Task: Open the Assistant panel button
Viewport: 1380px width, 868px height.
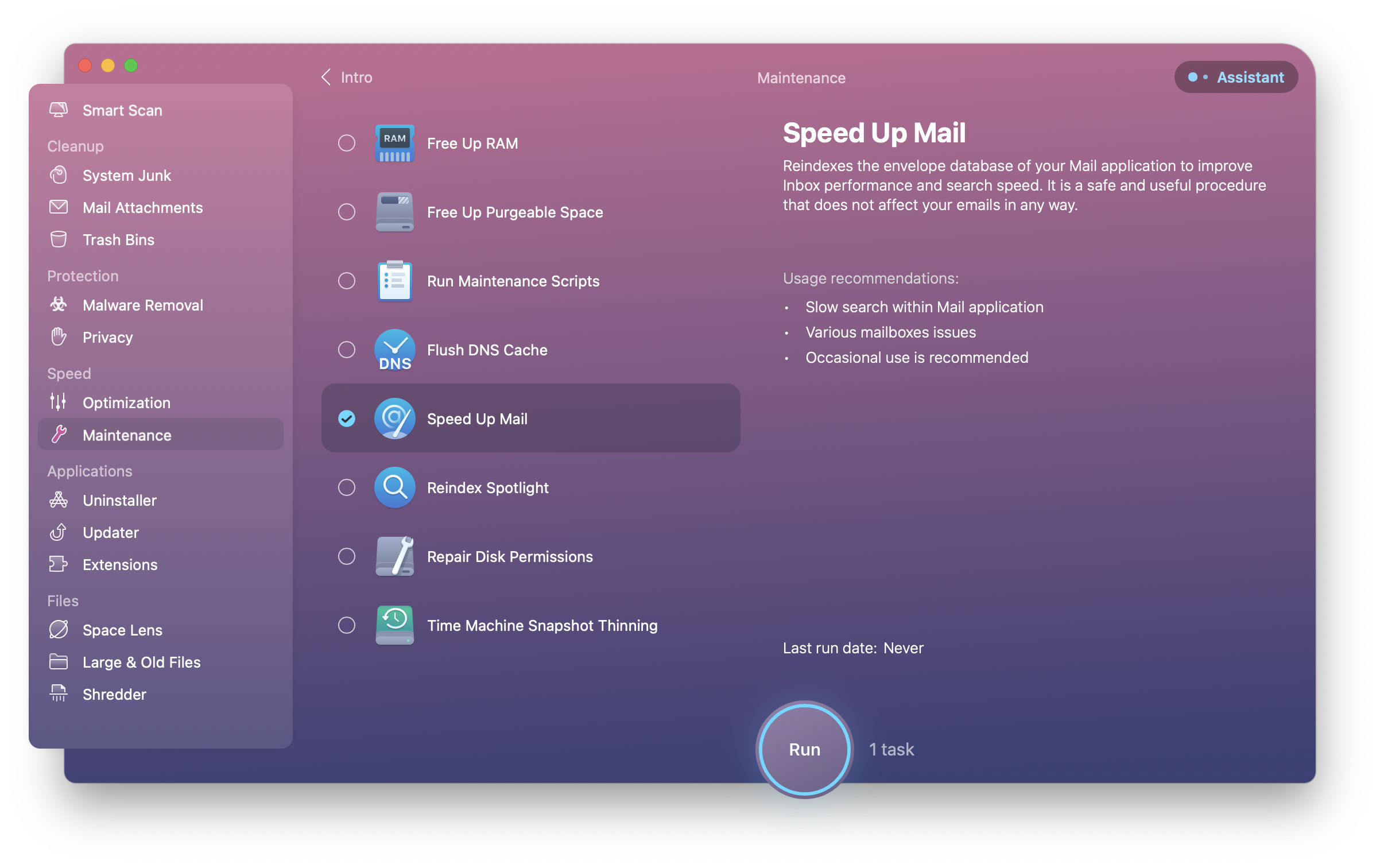Action: tap(1236, 77)
